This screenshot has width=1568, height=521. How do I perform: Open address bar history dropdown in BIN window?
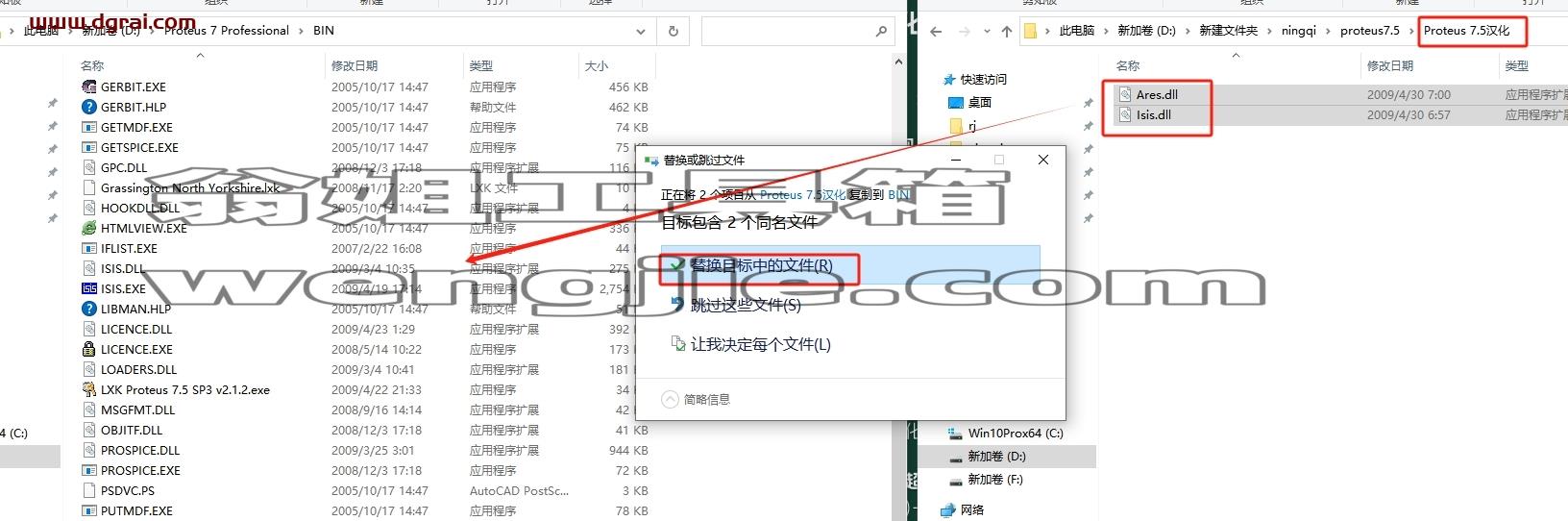coord(641,31)
